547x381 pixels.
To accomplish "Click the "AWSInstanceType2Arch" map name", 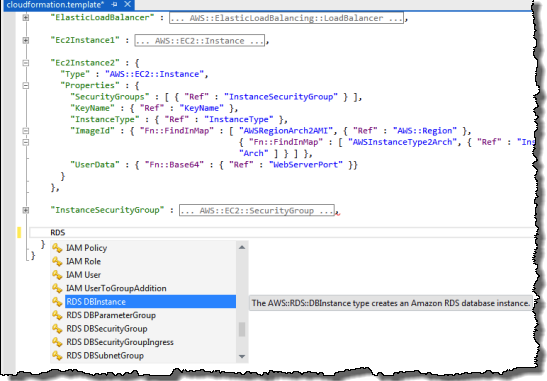I will [x=403, y=142].
